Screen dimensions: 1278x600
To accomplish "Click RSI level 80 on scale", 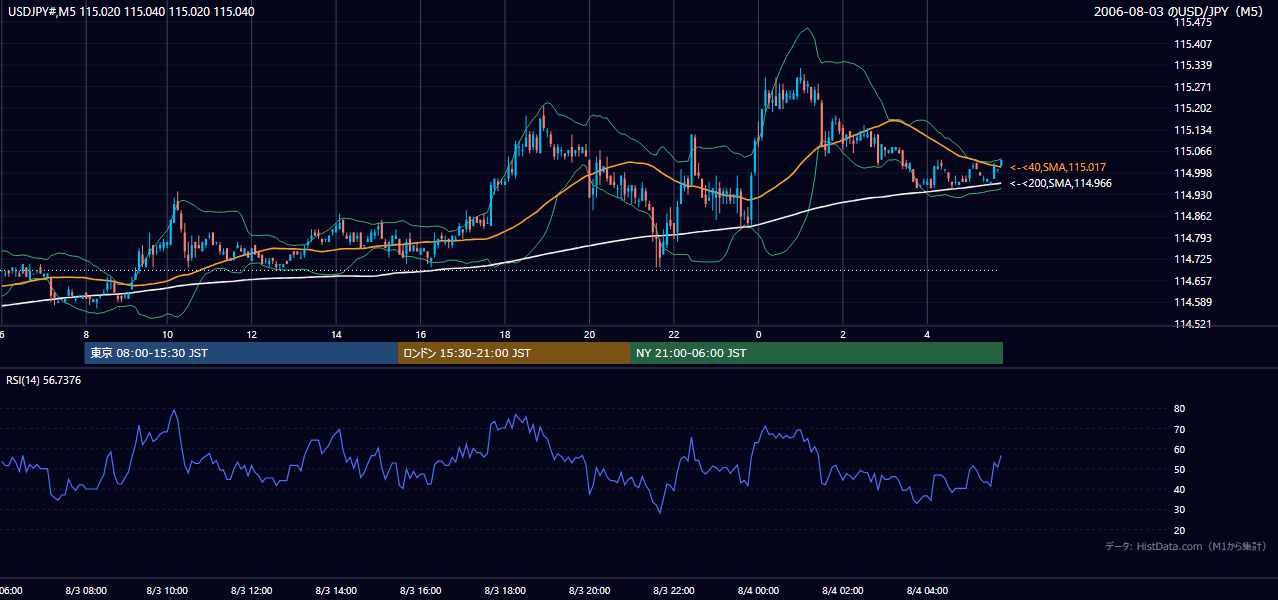I will click(x=1179, y=409).
